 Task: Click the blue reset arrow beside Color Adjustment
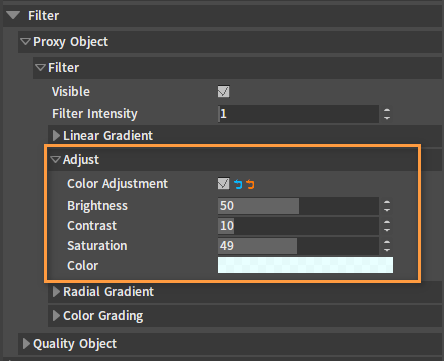pos(238,184)
